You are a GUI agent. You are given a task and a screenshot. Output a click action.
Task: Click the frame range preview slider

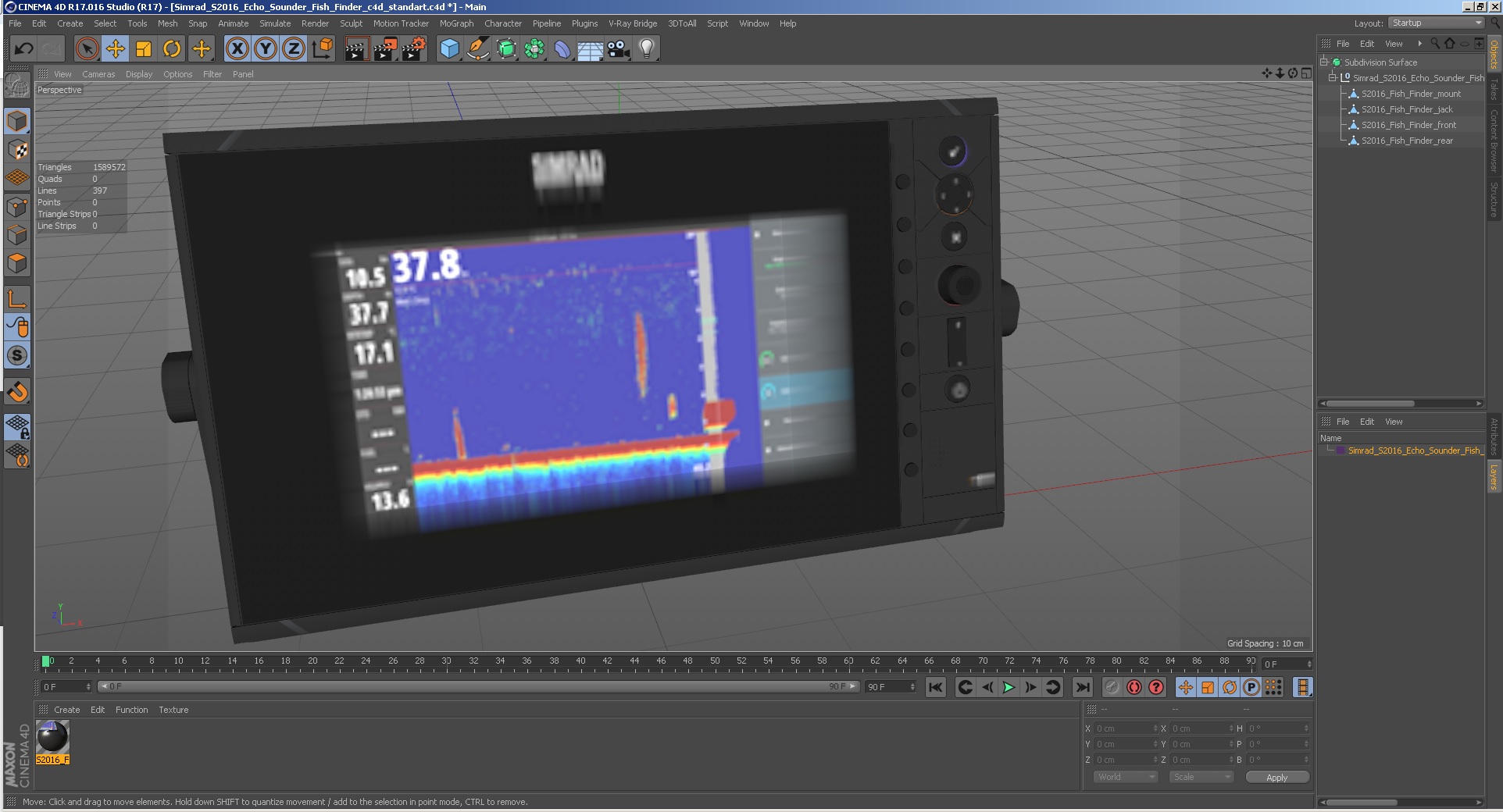(479, 686)
